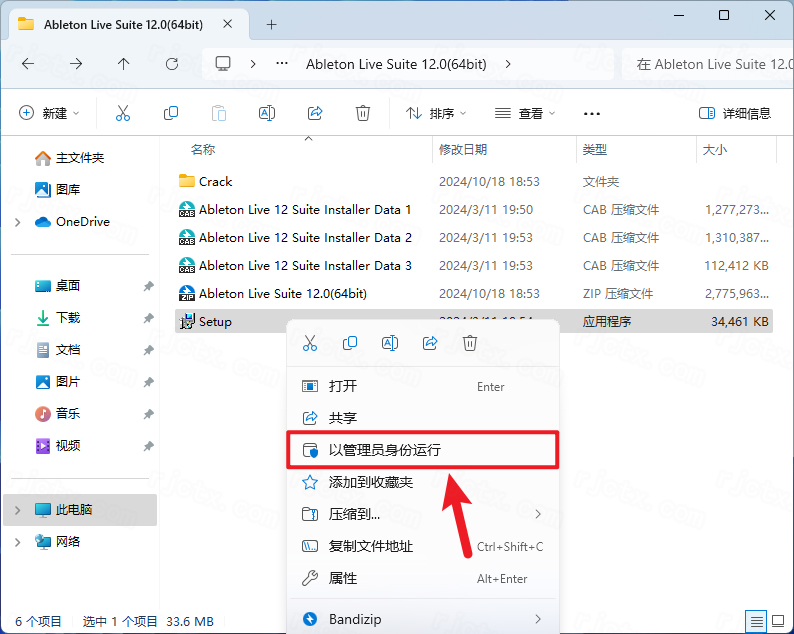Switch to details list view in status bar

pos(758,621)
